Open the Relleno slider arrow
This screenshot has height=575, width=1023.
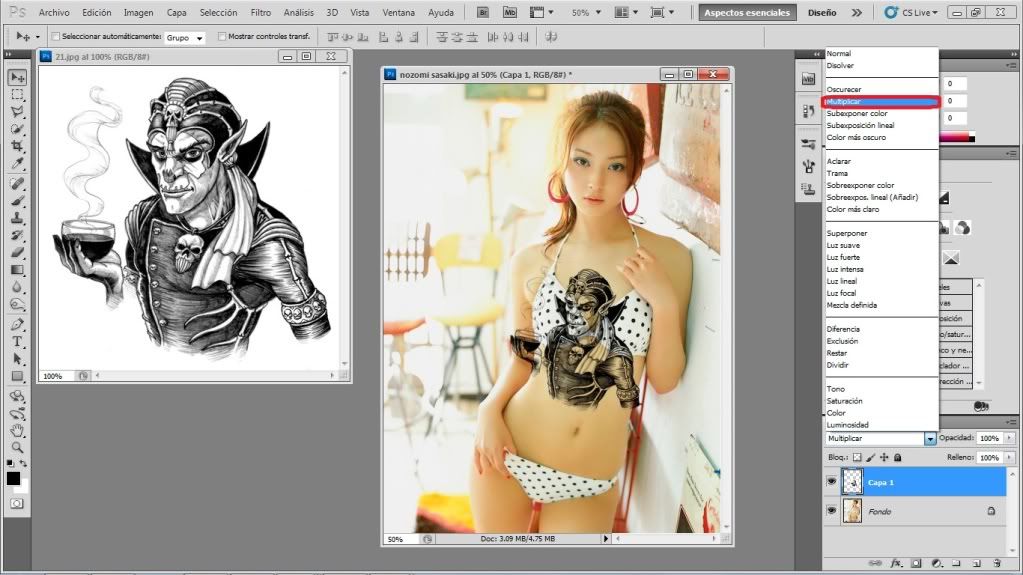[1009, 458]
